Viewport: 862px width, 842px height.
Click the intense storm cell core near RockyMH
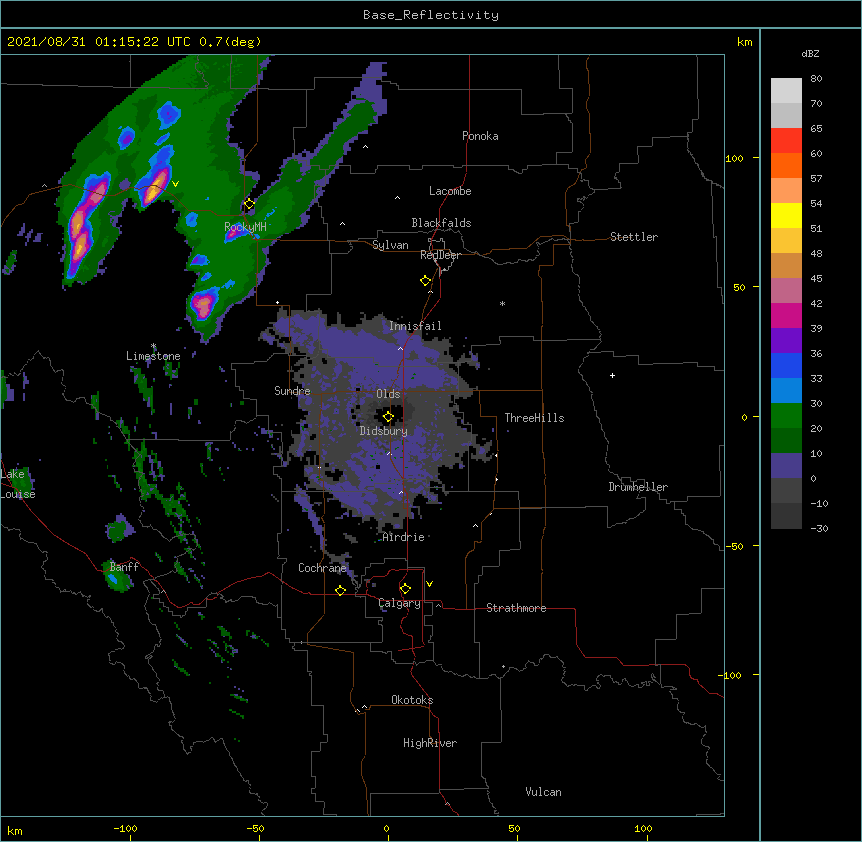click(x=235, y=232)
